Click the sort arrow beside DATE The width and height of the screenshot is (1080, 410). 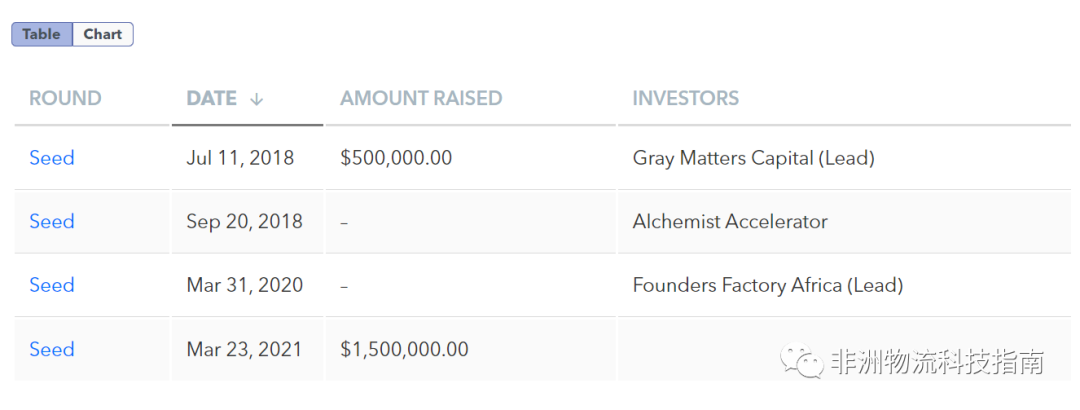pyautogui.click(x=257, y=99)
